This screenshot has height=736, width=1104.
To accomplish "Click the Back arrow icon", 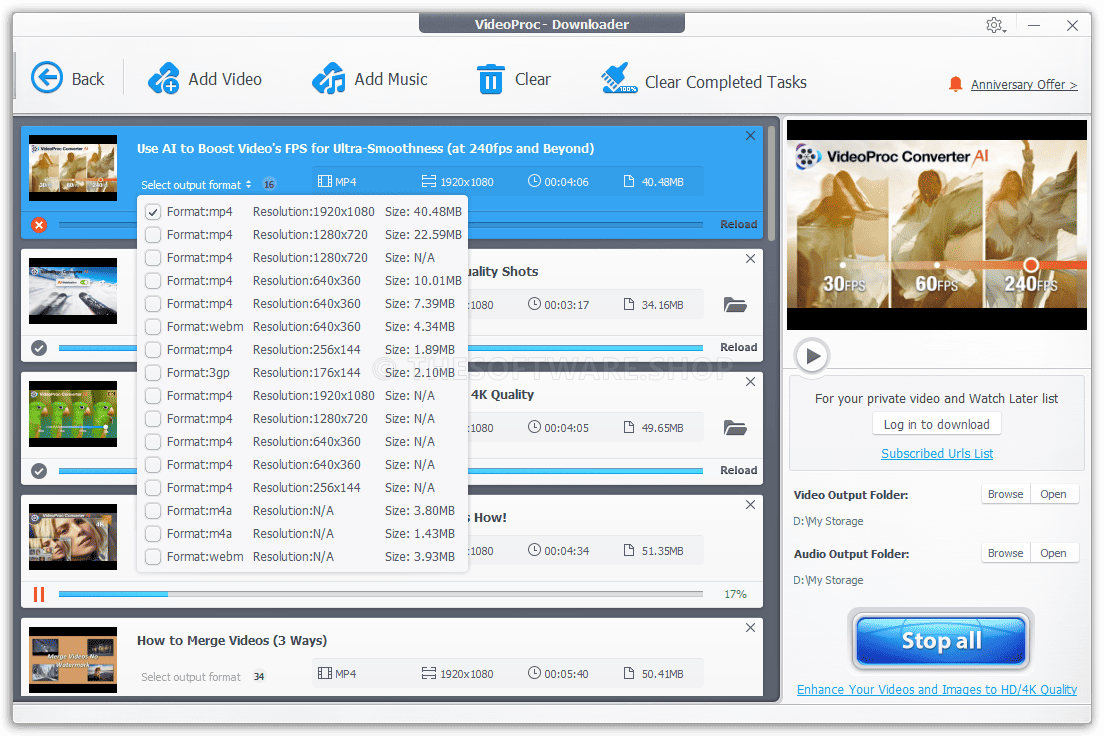I will click(x=47, y=77).
